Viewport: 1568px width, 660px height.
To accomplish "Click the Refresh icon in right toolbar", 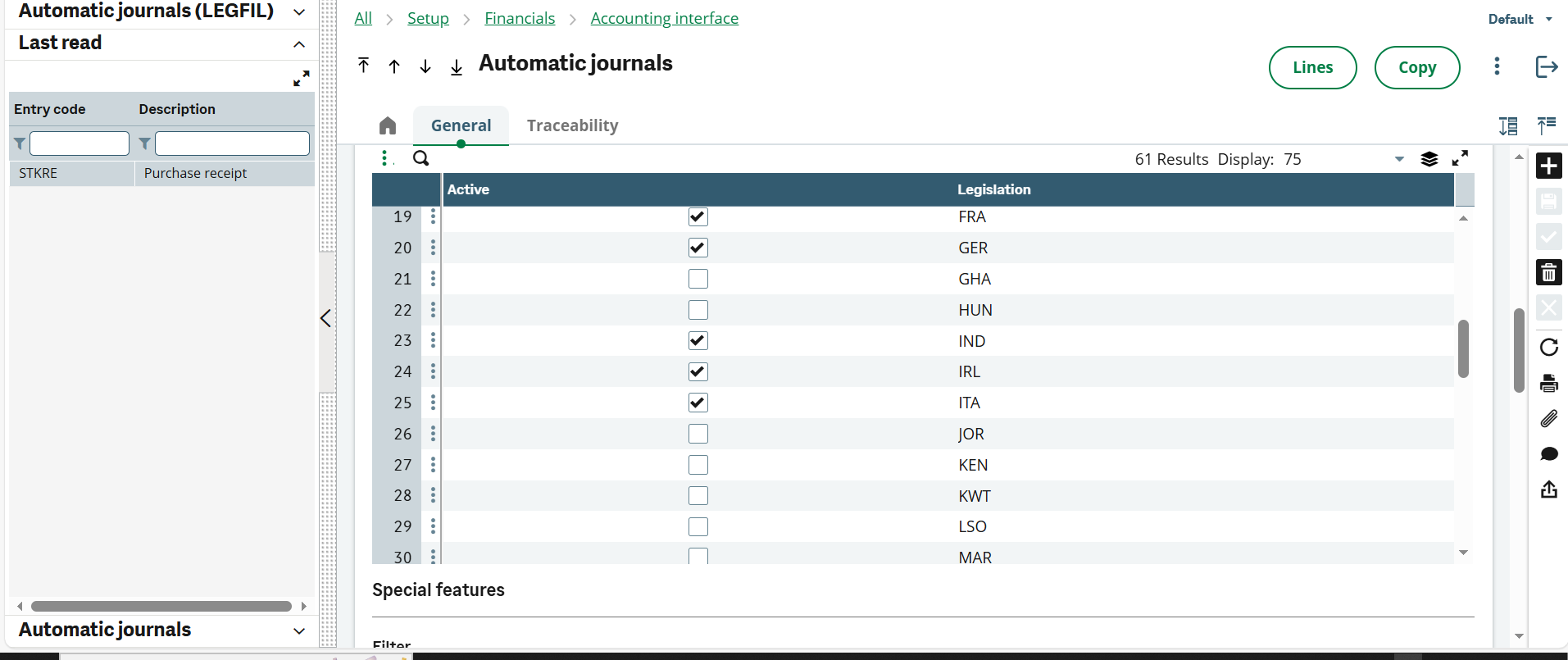I will pos(1548,347).
